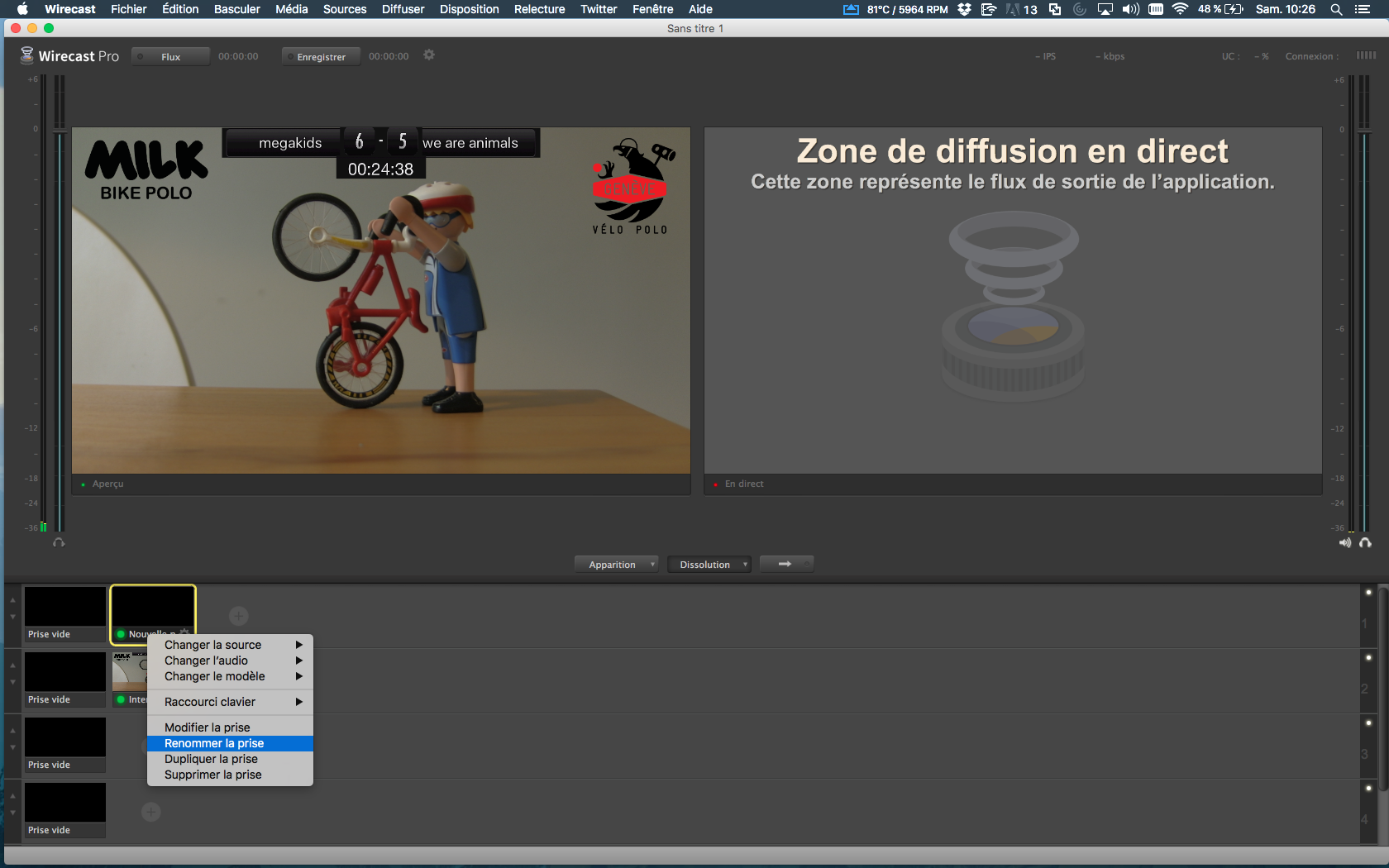Open the Apparition transition dropdown

click(x=616, y=565)
